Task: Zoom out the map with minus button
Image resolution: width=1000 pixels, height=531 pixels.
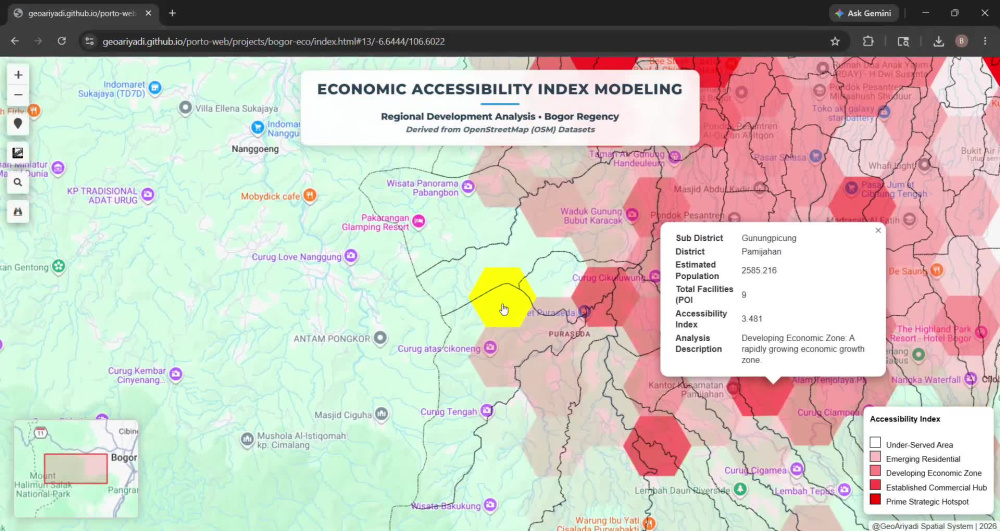Action: 18,94
